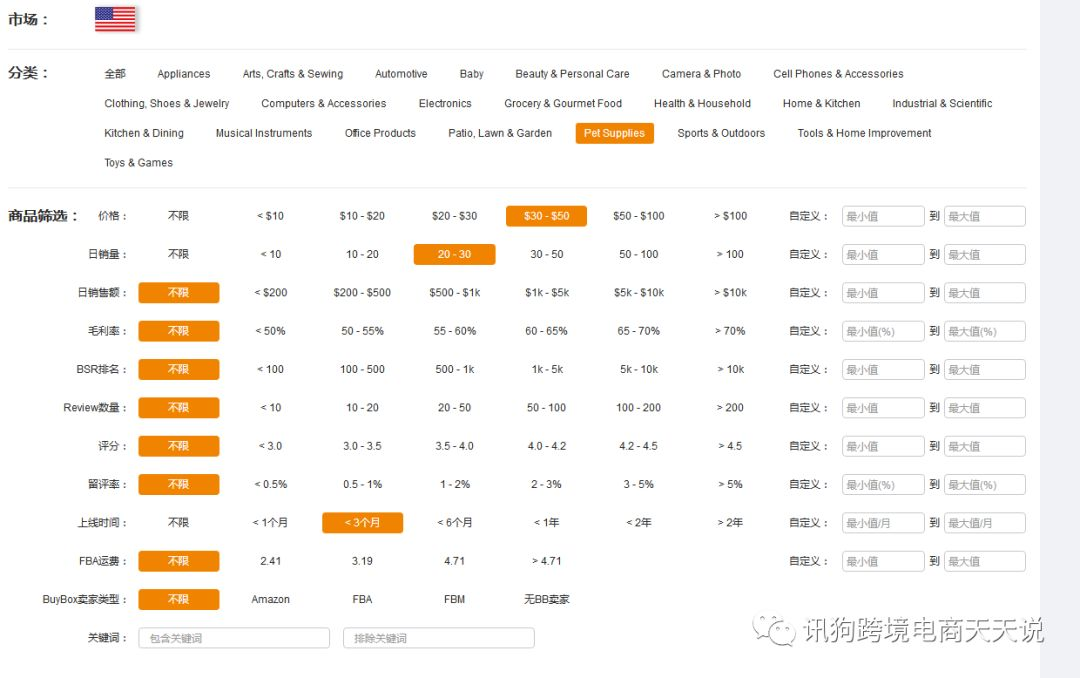Viewport: 1080px width, 678px height.
Task: Select review count 50 - 100
Action: 546,408
